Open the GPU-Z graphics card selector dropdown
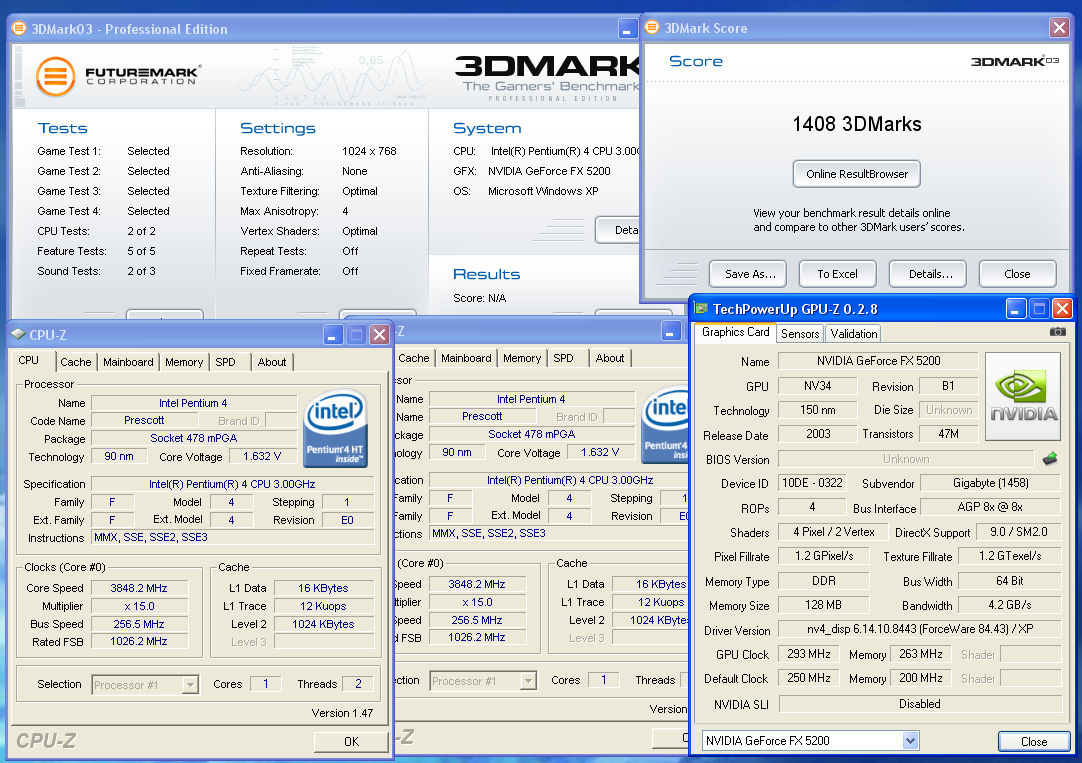The height and width of the screenshot is (763, 1082). point(910,740)
